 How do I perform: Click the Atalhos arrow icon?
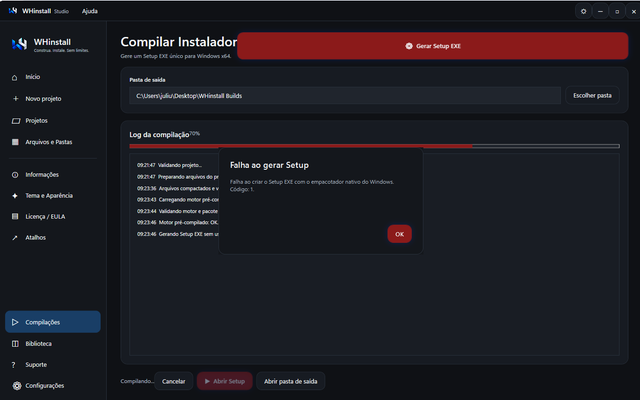point(15,238)
